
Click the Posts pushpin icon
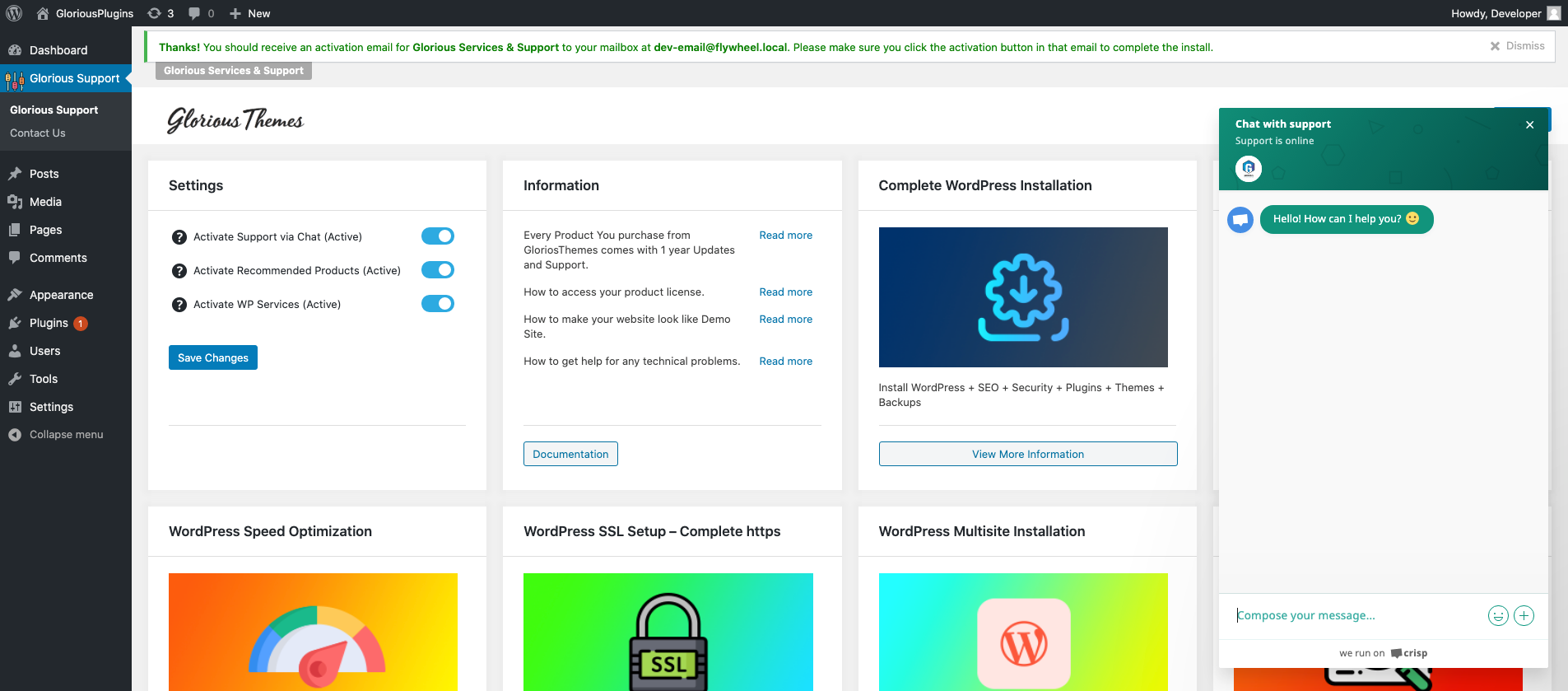click(15, 174)
